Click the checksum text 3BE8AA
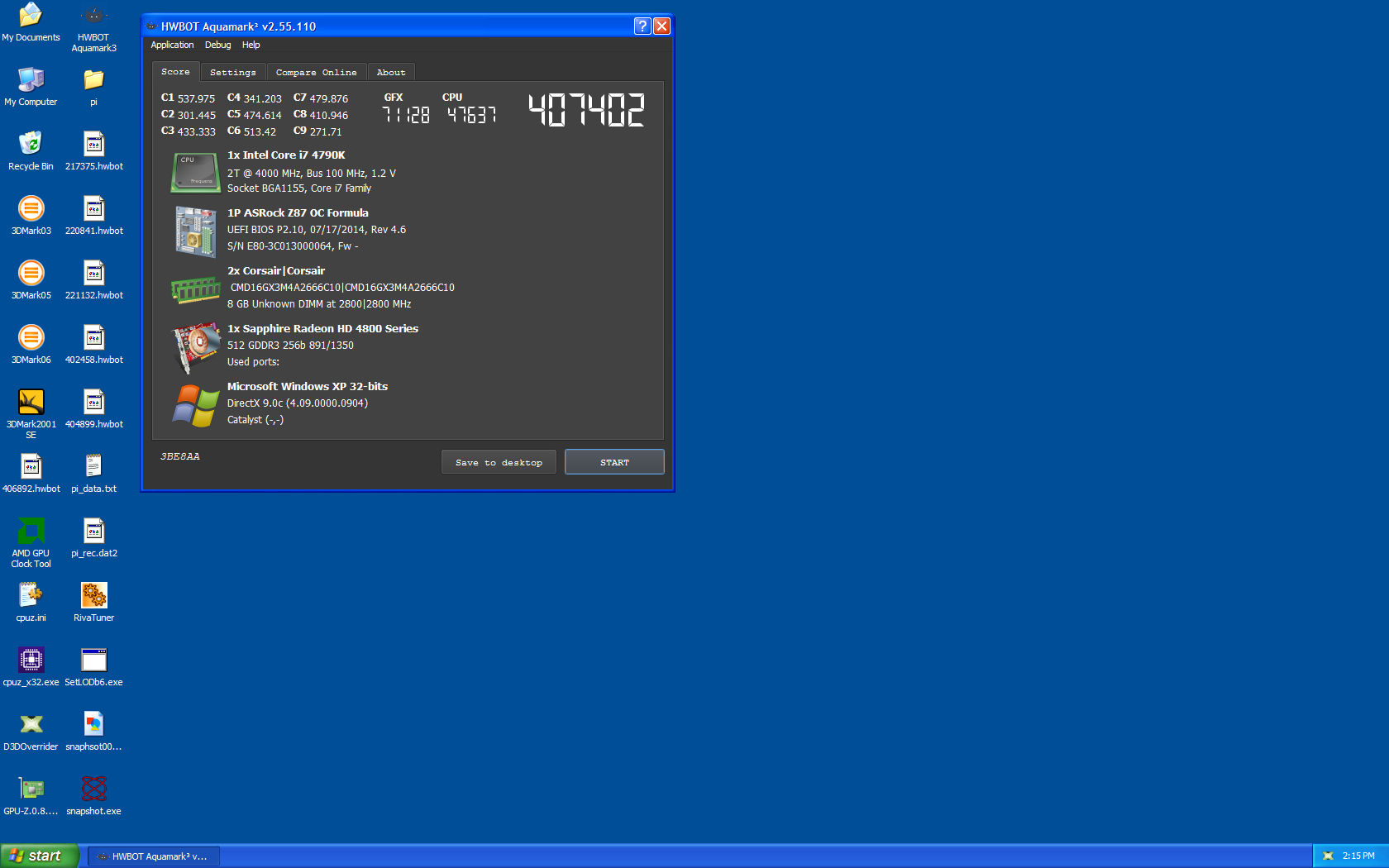 coord(180,456)
